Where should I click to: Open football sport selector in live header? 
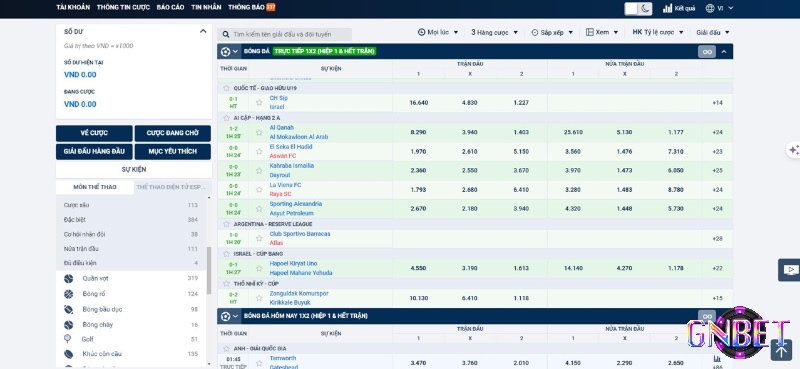[x=230, y=52]
